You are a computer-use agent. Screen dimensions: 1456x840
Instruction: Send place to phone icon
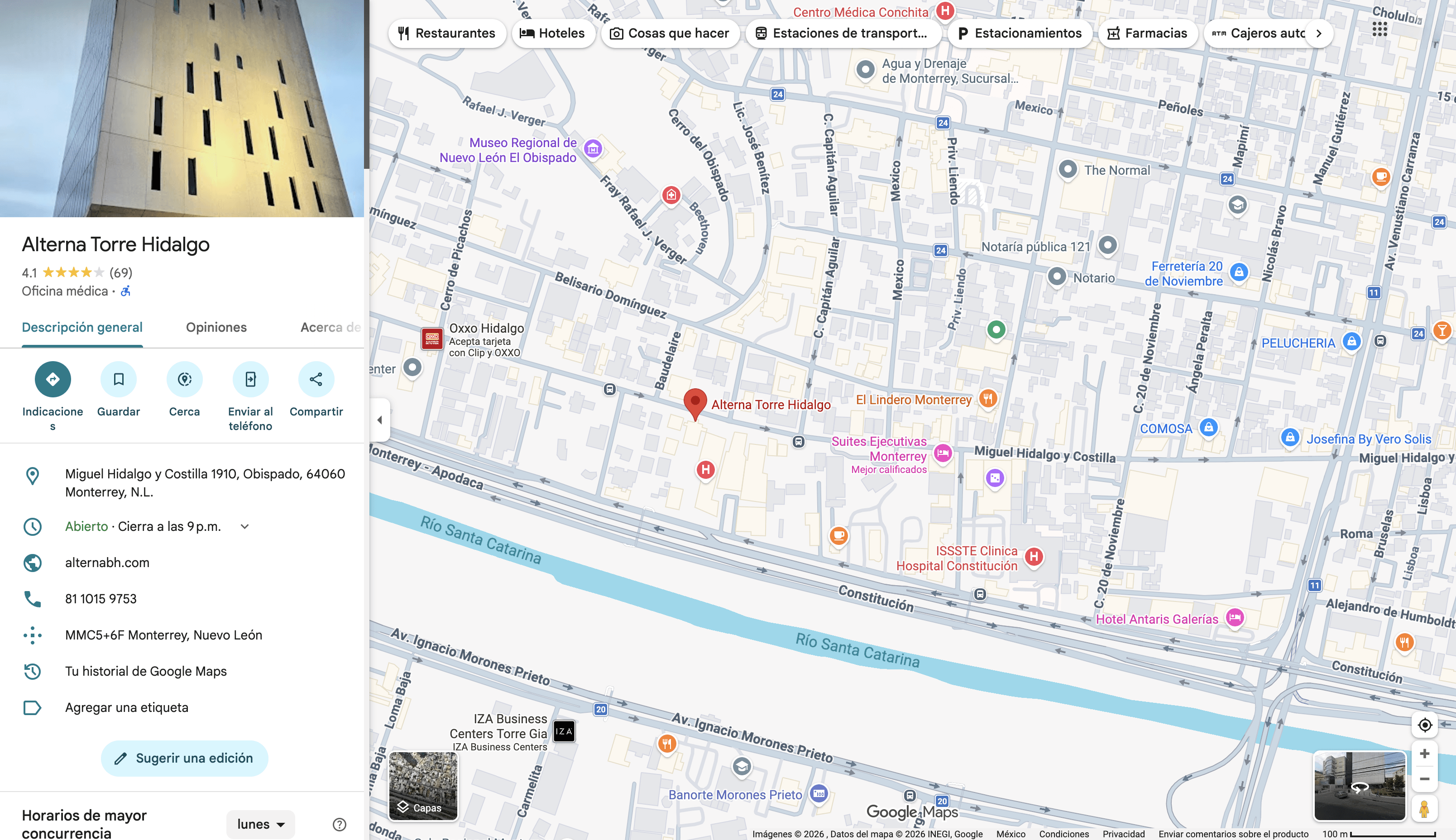[x=250, y=379]
